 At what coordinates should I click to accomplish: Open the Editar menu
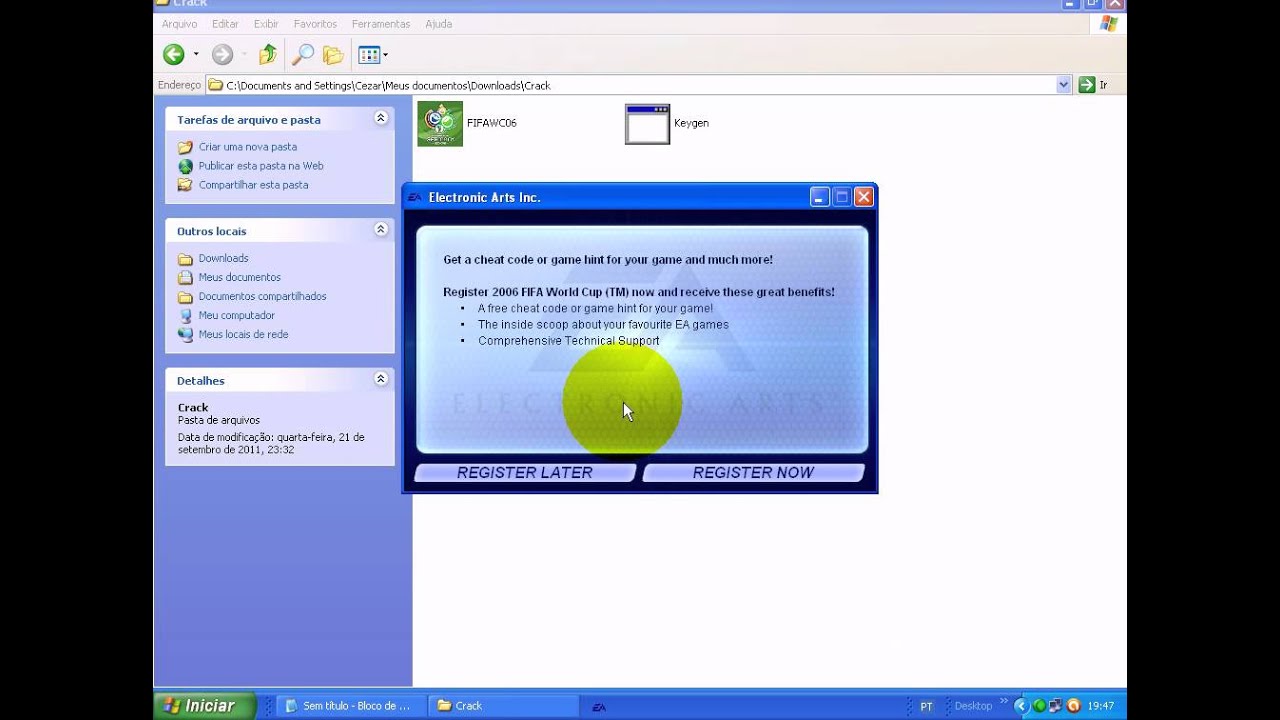pyautogui.click(x=225, y=23)
